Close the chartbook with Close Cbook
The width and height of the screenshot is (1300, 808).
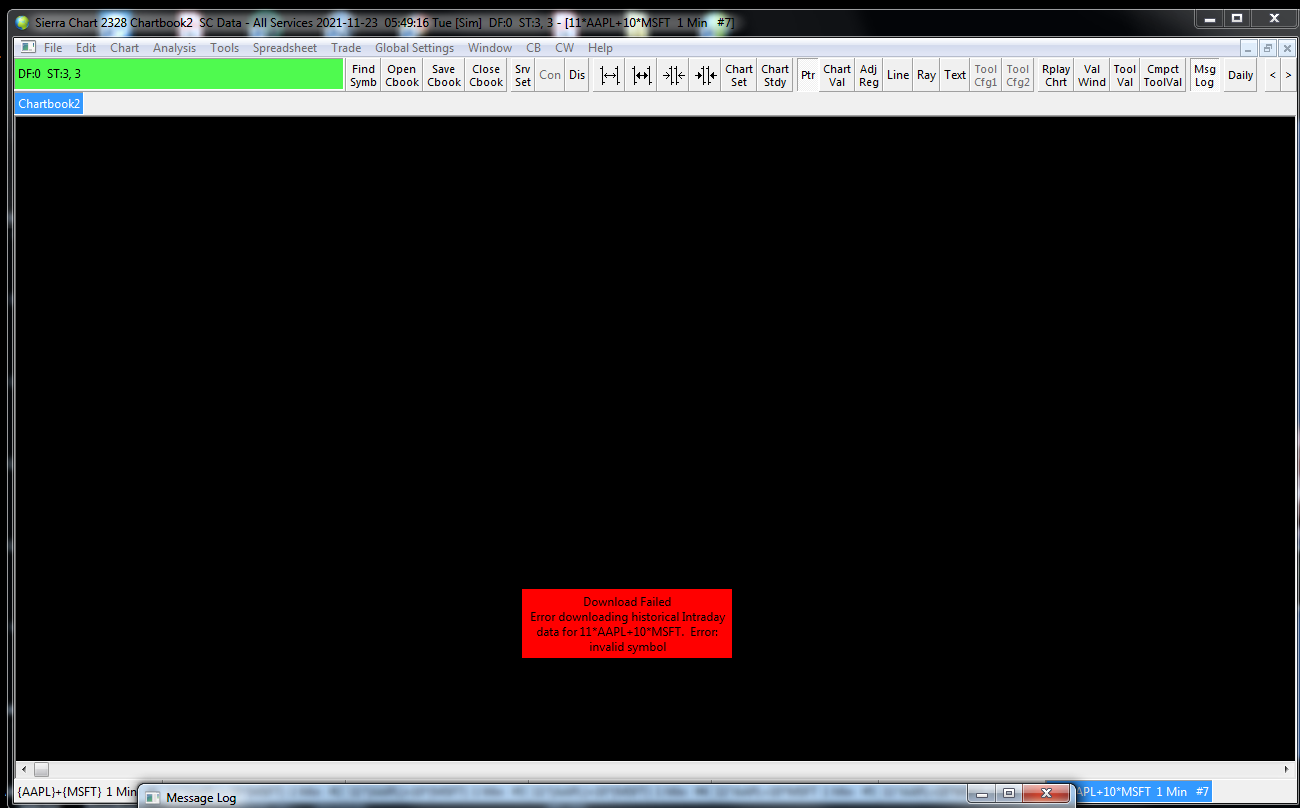pos(486,75)
